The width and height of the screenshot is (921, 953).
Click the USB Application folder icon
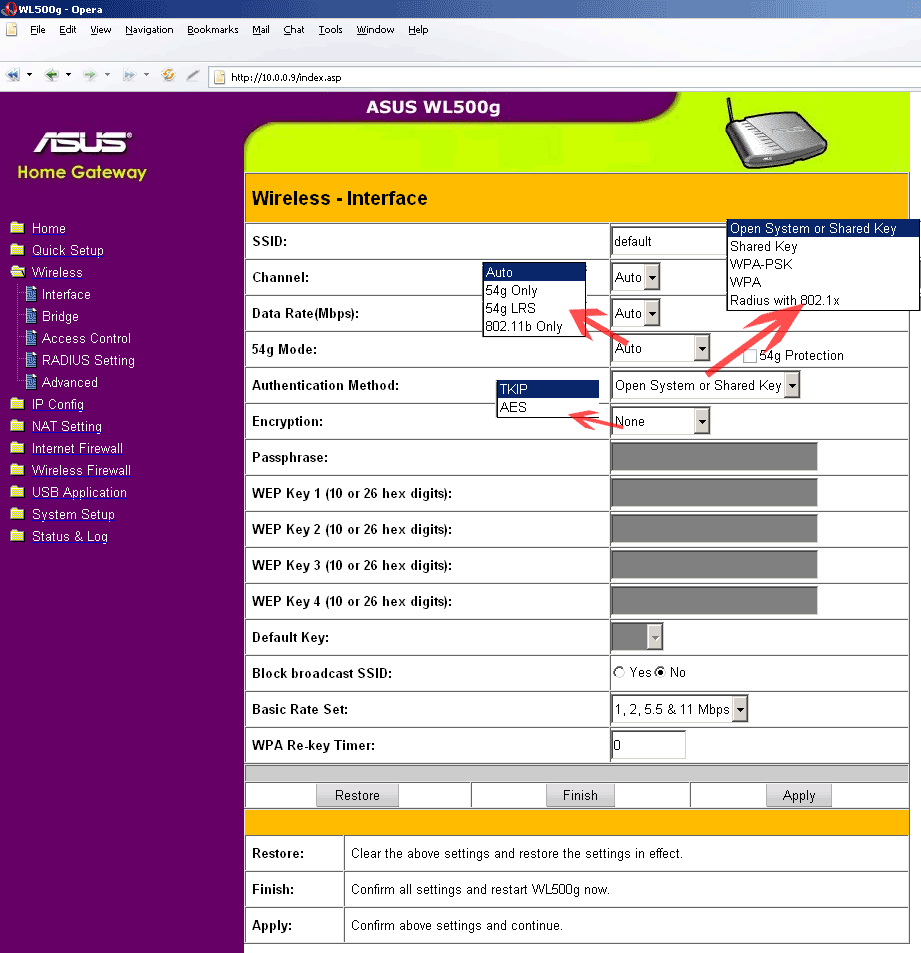[18, 492]
